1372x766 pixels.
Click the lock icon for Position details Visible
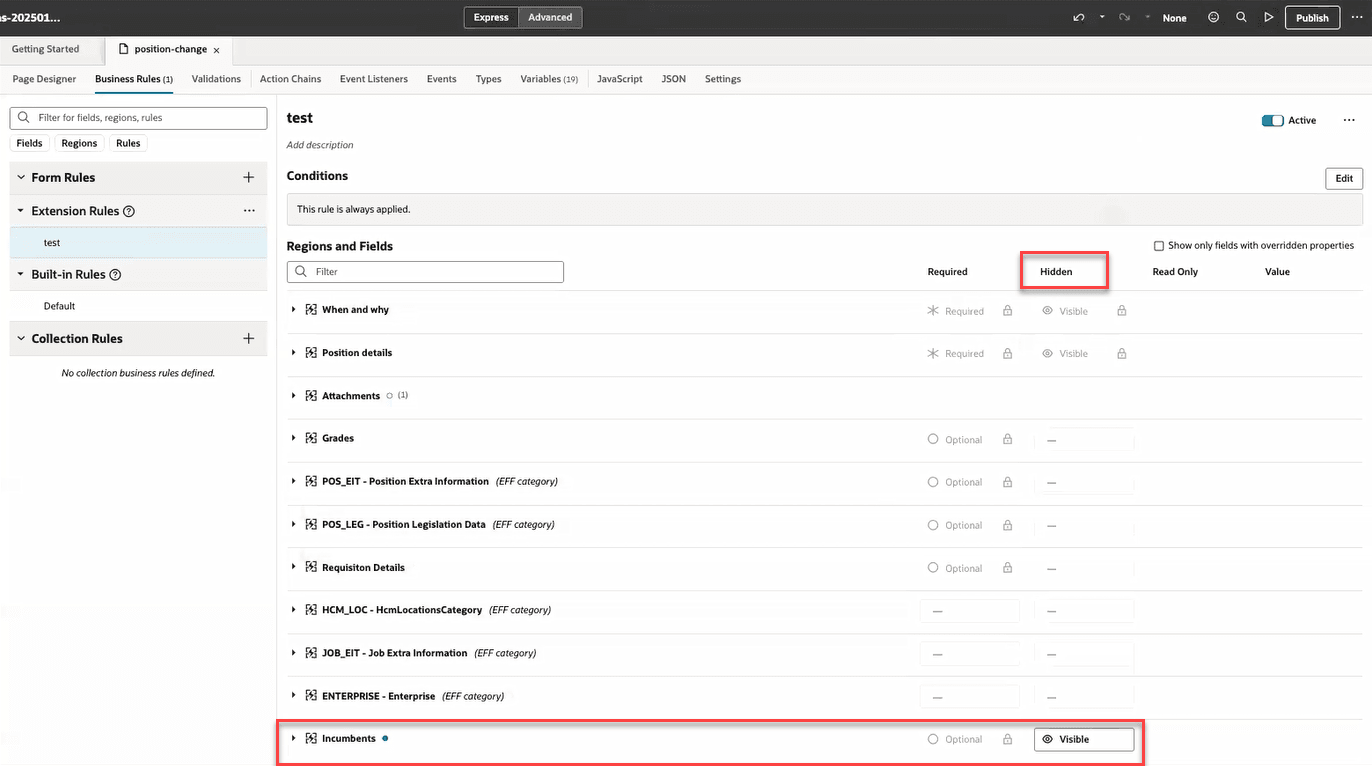[x=1122, y=353]
